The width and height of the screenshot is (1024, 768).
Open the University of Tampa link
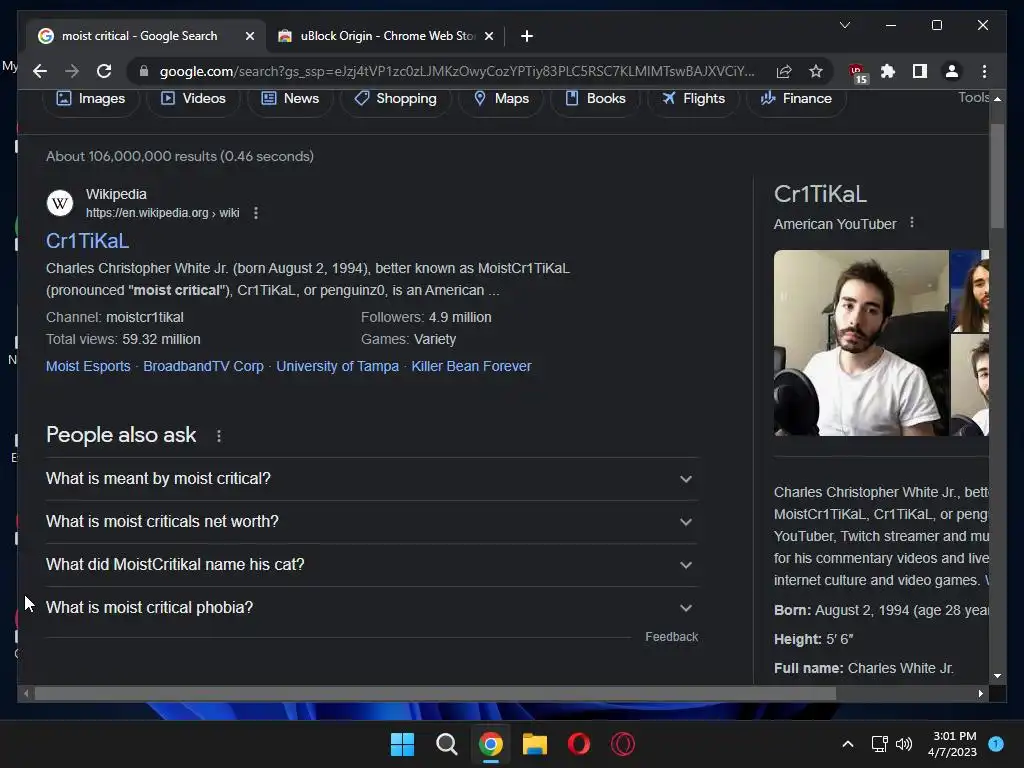pyautogui.click(x=337, y=366)
